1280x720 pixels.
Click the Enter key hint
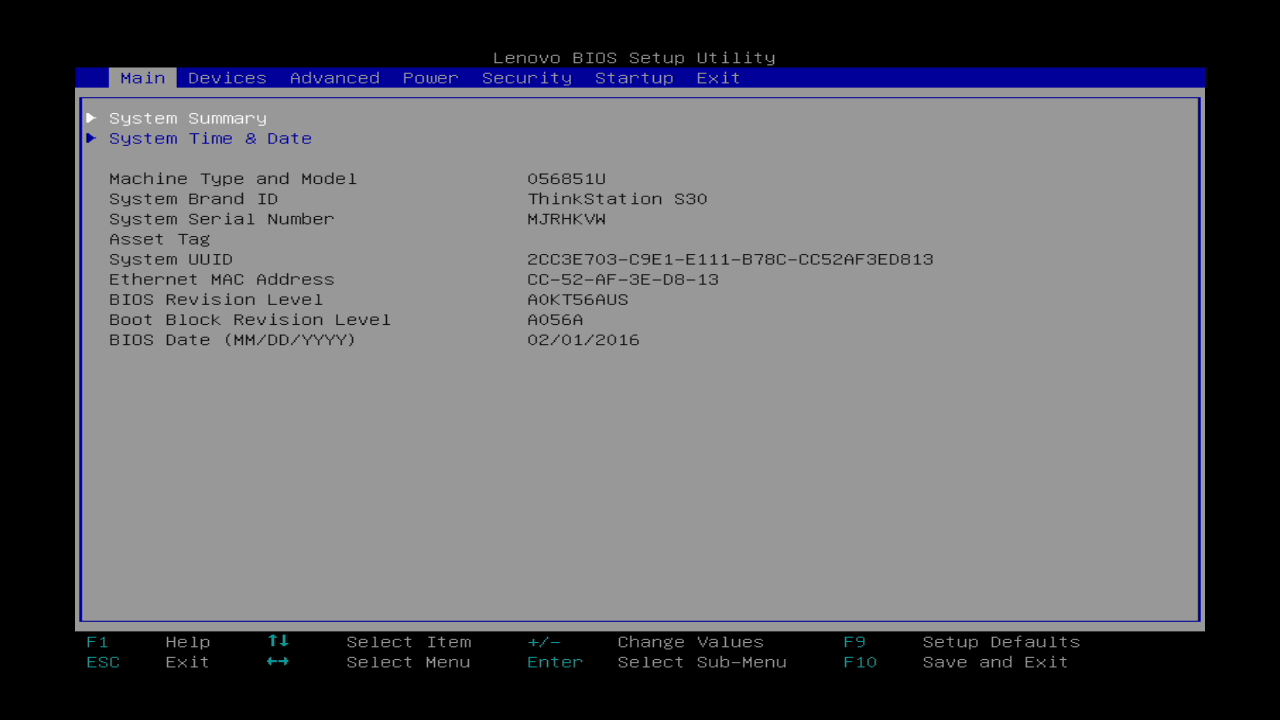(555, 662)
